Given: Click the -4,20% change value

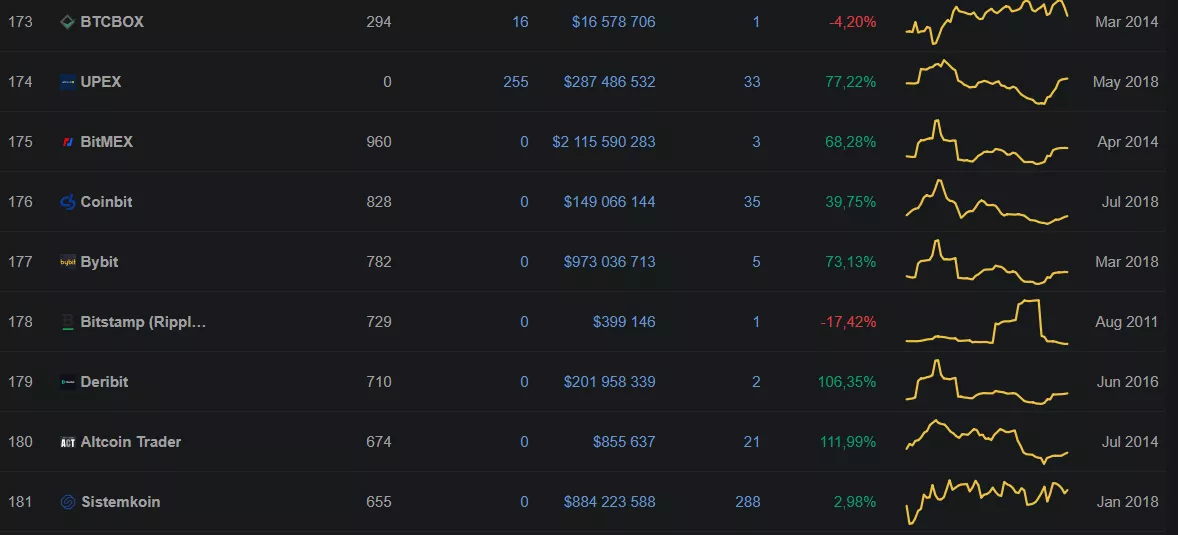Looking at the screenshot, I should pyautogui.click(x=853, y=22).
